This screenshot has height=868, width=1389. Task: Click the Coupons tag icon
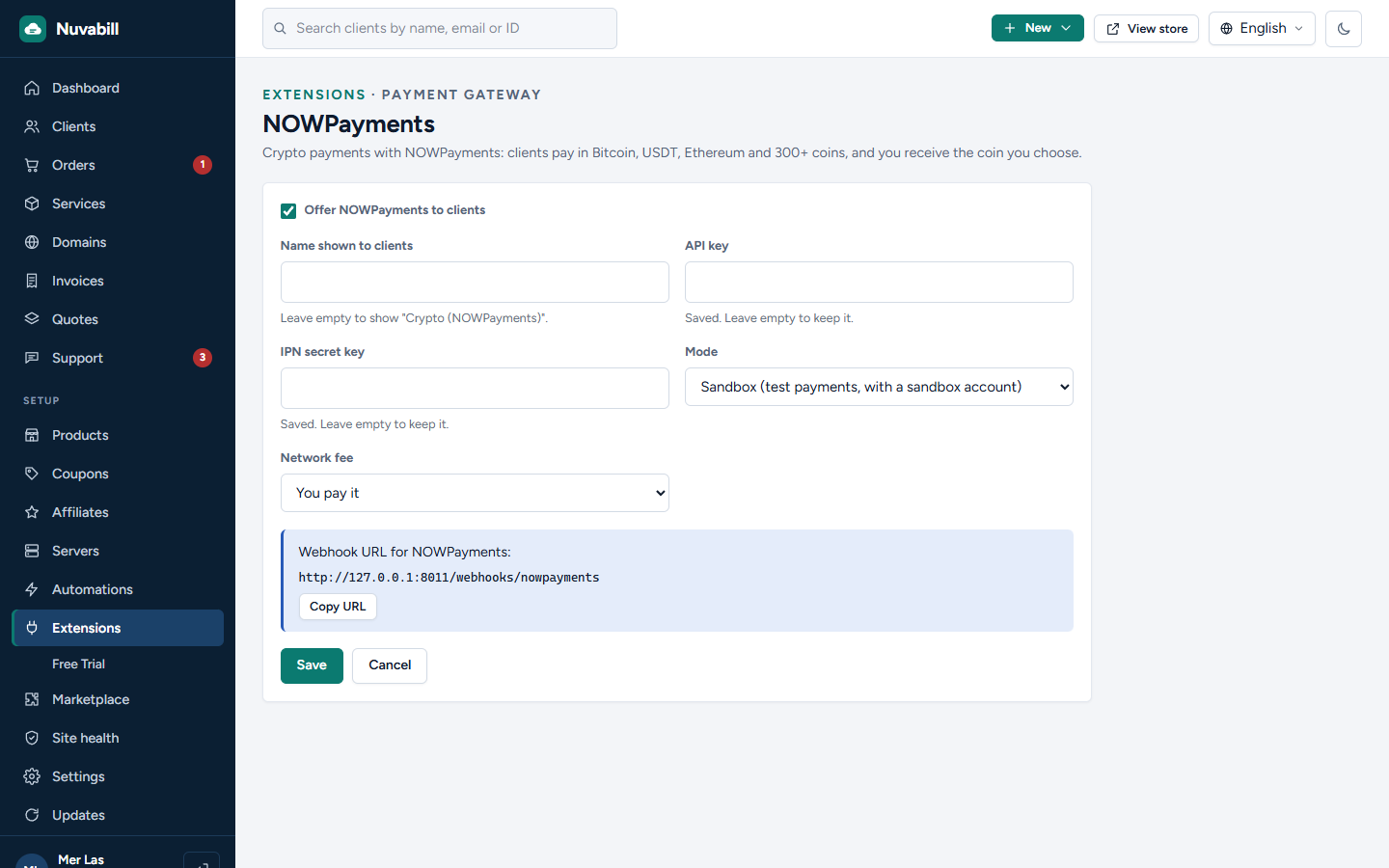coord(32,474)
